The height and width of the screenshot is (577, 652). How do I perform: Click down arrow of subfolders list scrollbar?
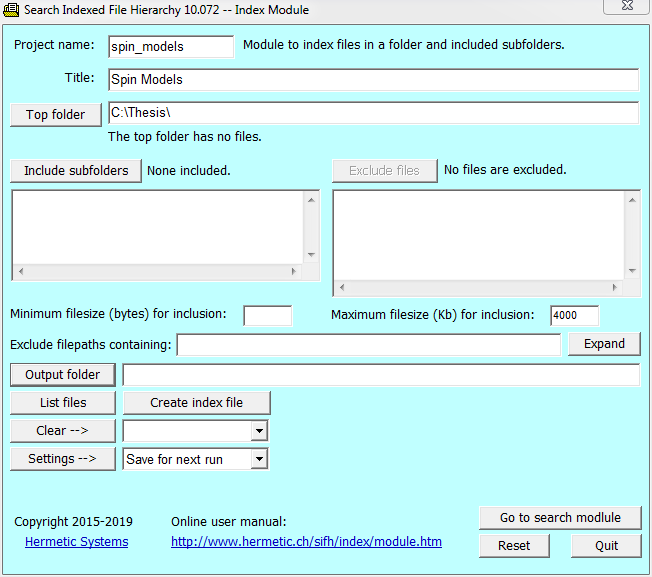point(311,255)
